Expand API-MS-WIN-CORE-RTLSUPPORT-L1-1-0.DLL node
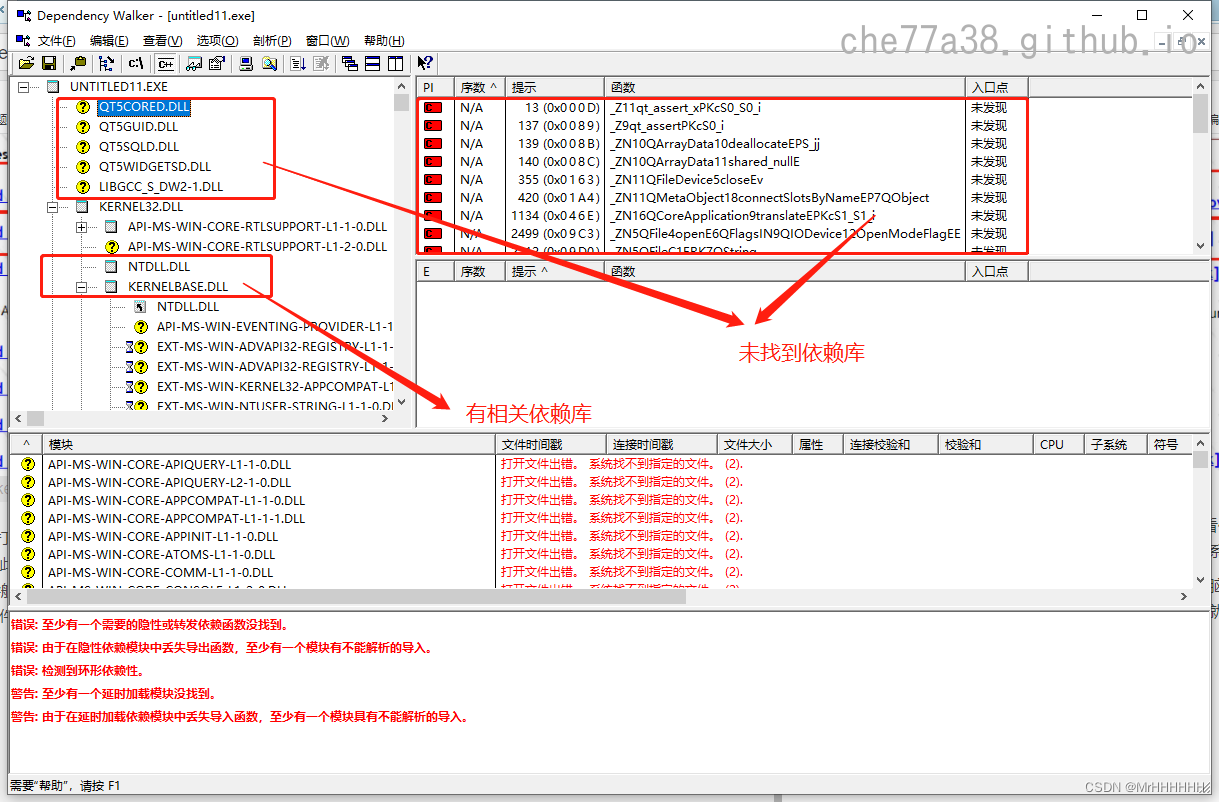This screenshot has width=1219, height=802. click(82, 227)
